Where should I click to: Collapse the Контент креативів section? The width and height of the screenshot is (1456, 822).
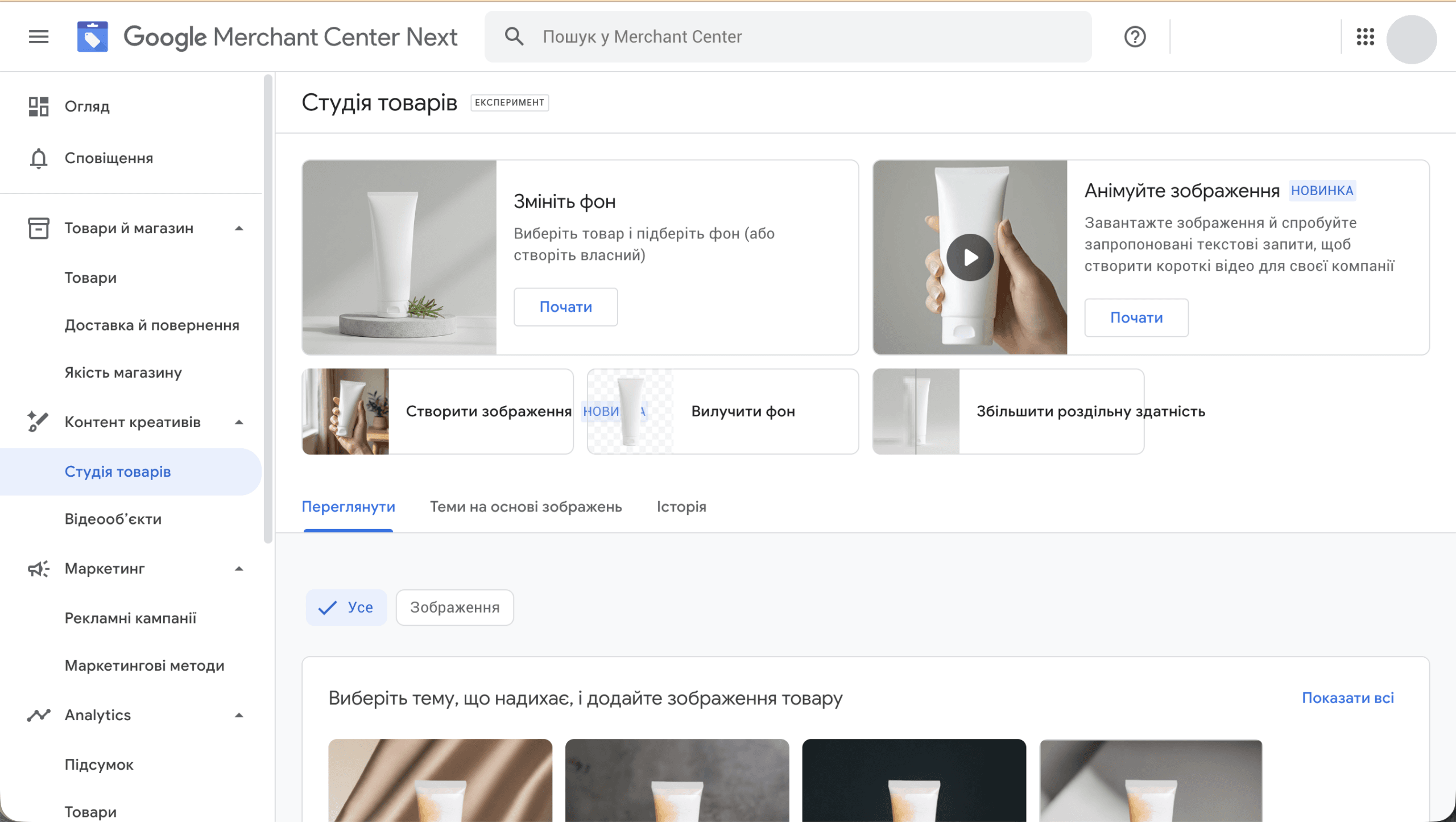pos(239,422)
